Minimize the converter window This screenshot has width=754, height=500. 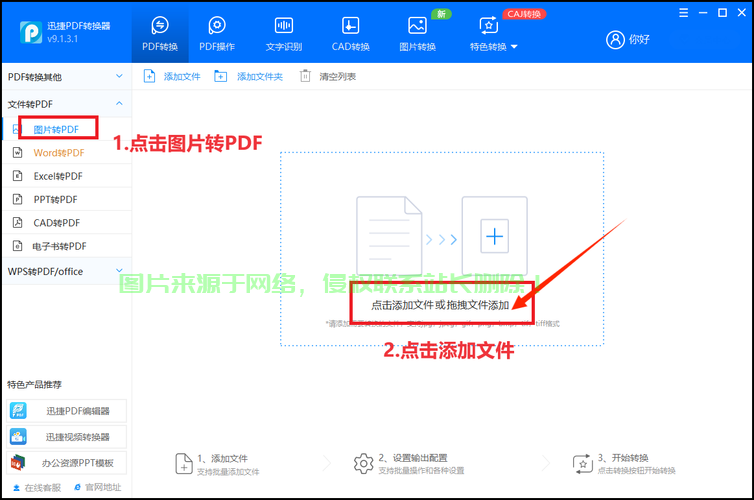[x=703, y=13]
